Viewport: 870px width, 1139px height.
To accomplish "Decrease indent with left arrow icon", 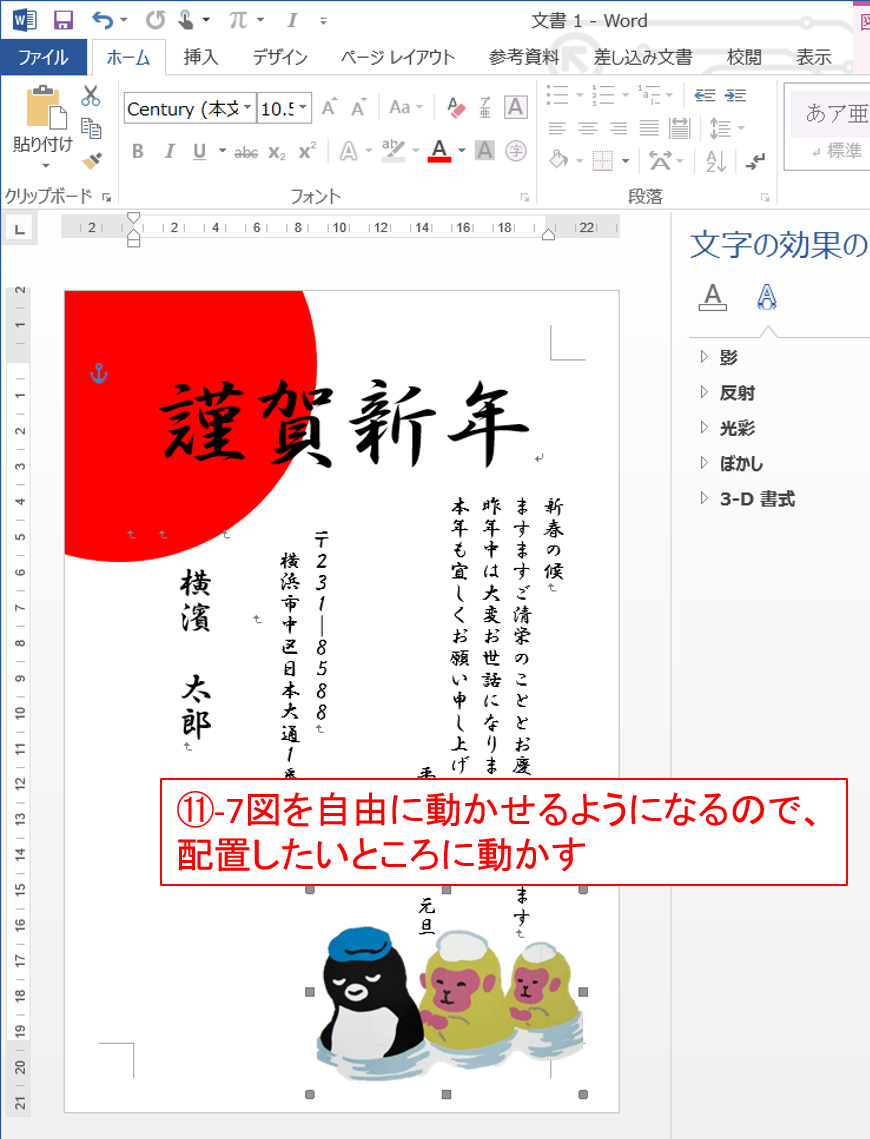I will (704, 95).
